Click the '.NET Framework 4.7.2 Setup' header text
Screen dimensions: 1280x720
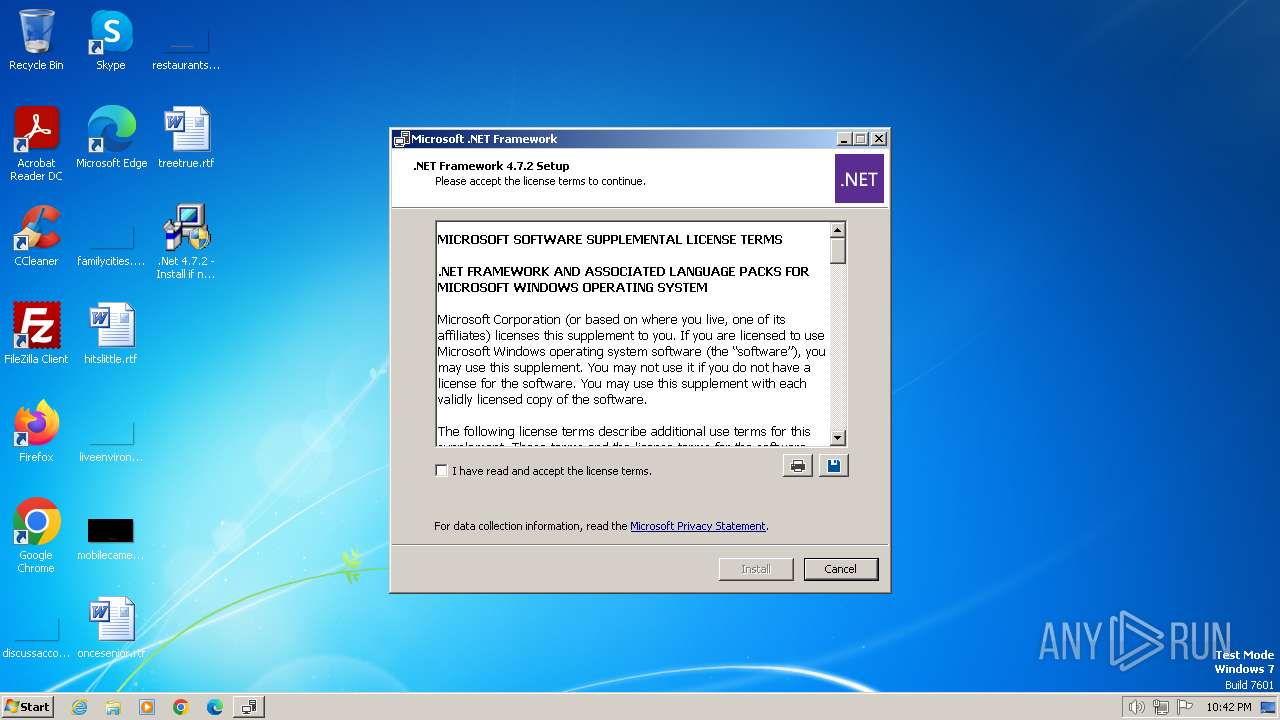(491, 166)
